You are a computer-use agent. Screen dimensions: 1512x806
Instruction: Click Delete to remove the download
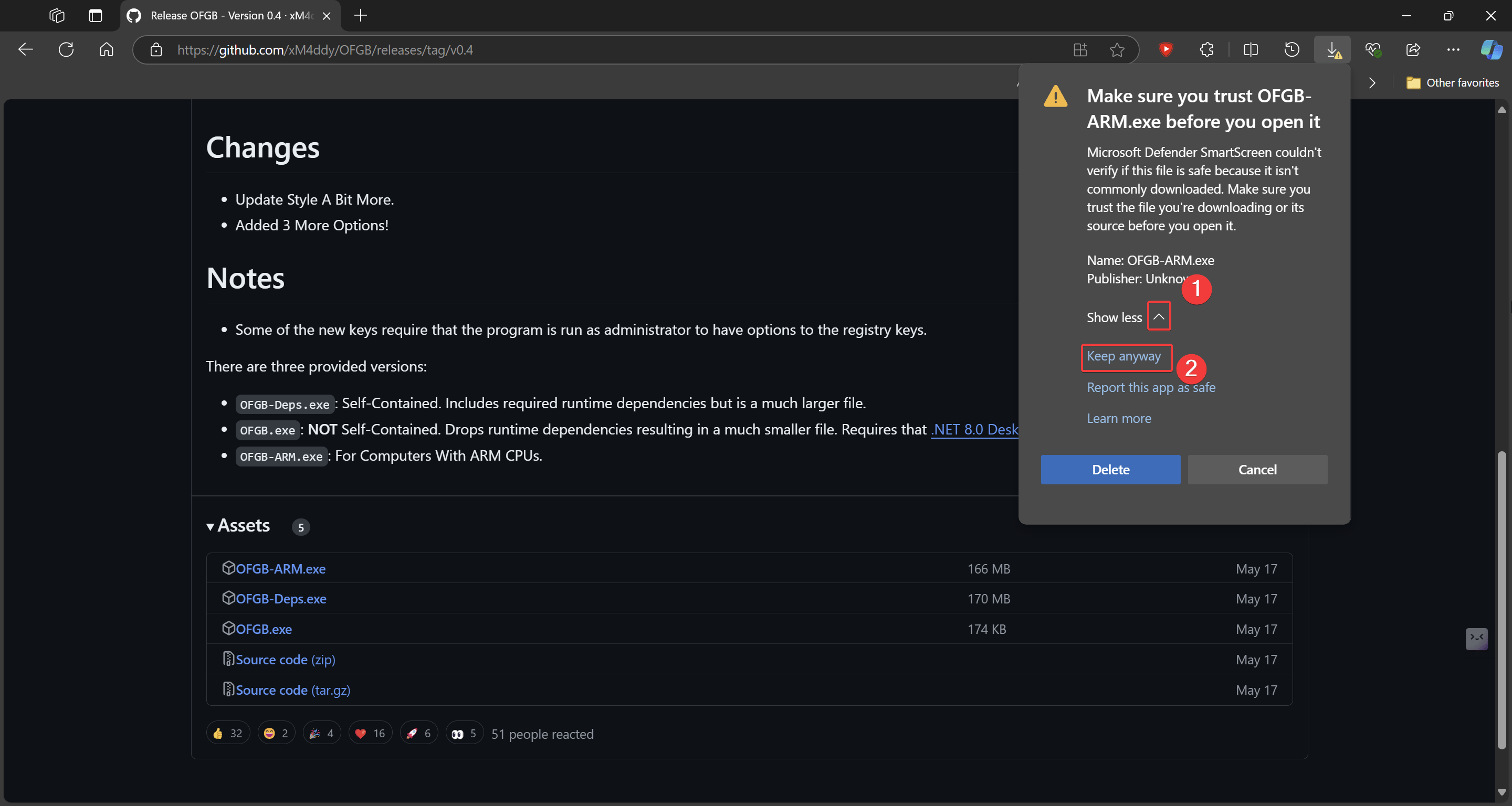click(x=1111, y=469)
